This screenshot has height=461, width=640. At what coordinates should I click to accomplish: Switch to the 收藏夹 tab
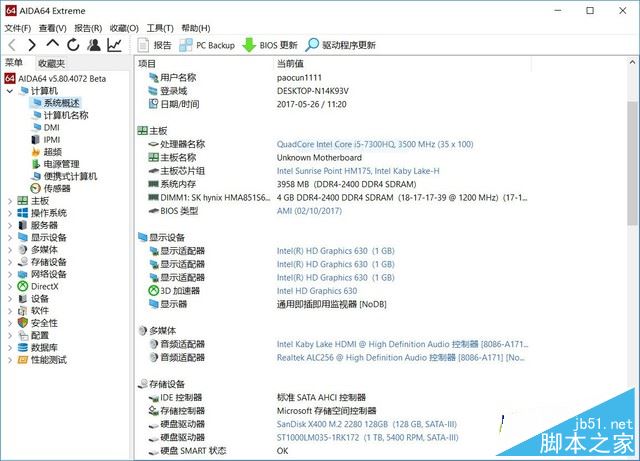tap(51, 63)
